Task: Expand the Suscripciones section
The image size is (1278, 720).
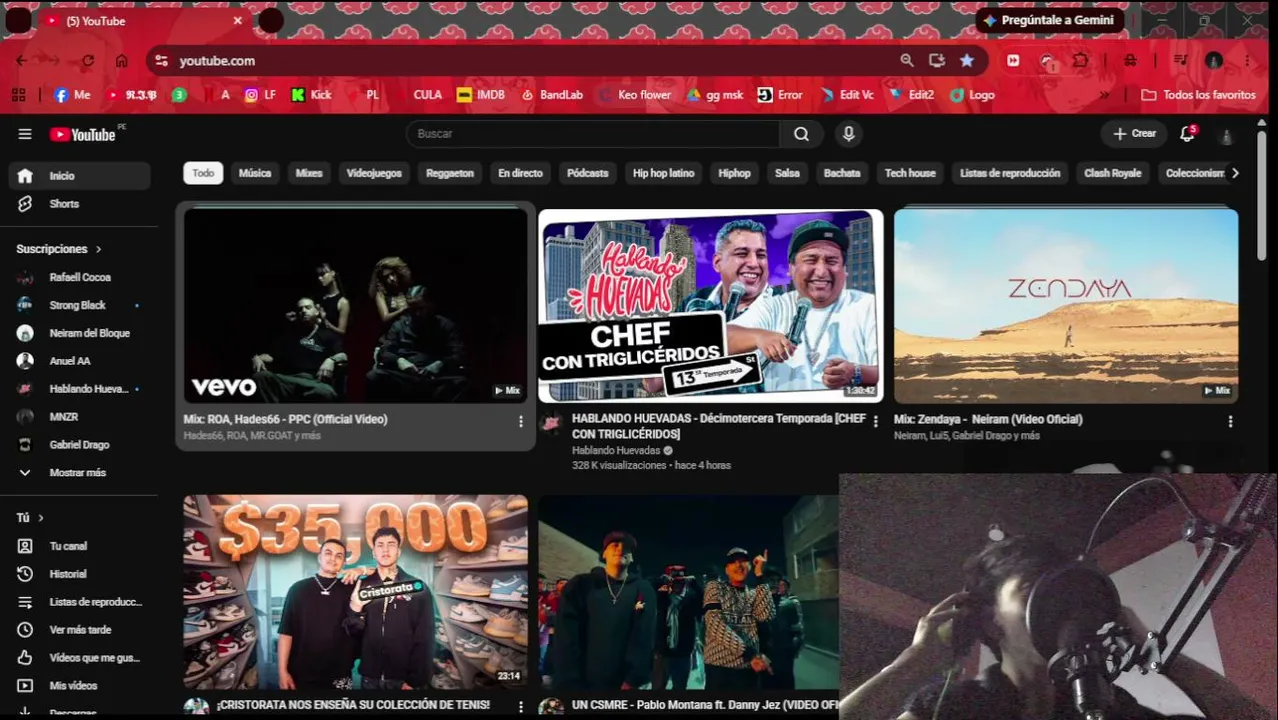Action: (x=59, y=249)
